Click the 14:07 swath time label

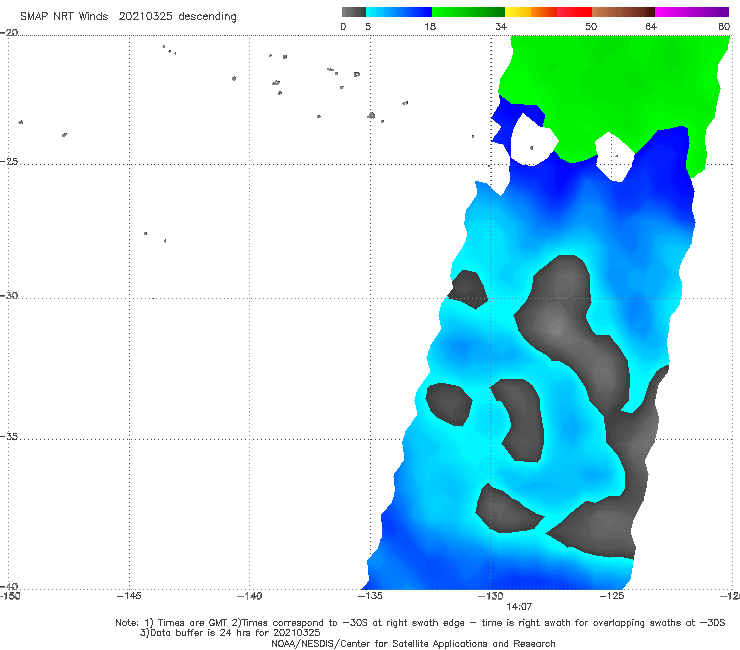[x=519, y=607]
